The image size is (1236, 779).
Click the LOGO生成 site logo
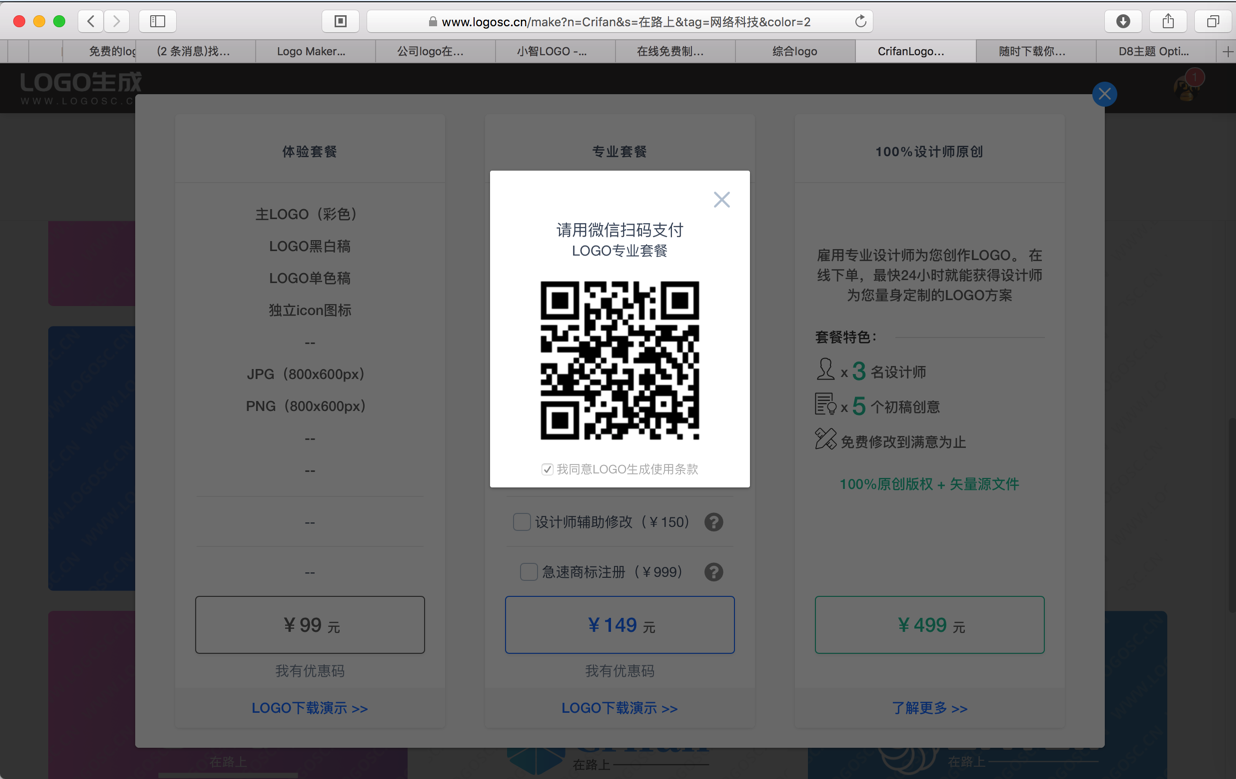[x=80, y=87]
